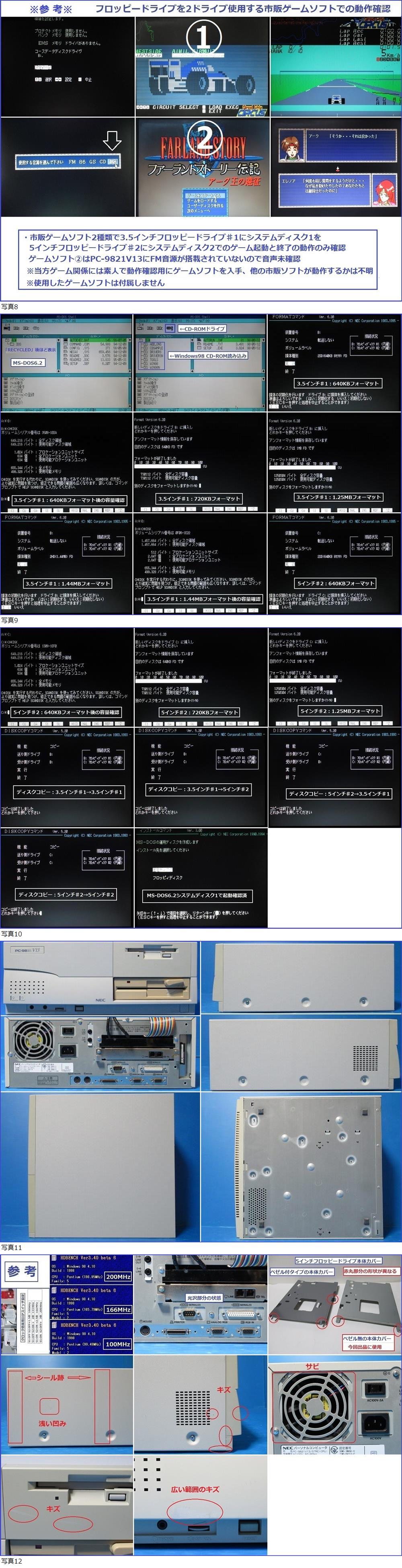Click the '←Windows98 CD-ROM読み込み' label
Viewport: 402px width, 1568px height.
pos(208,355)
